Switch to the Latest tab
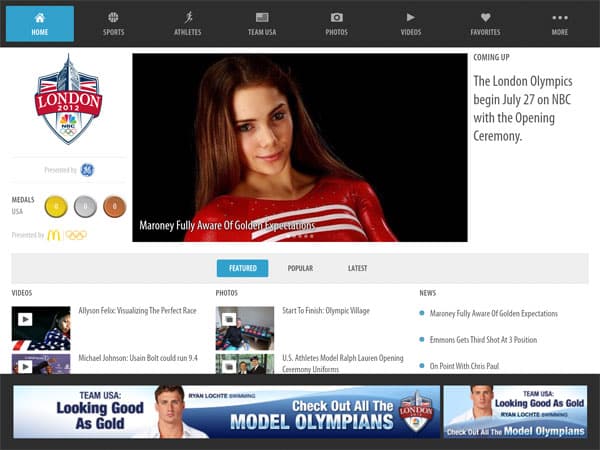The width and height of the screenshot is (600, 450). click(357, 268)
